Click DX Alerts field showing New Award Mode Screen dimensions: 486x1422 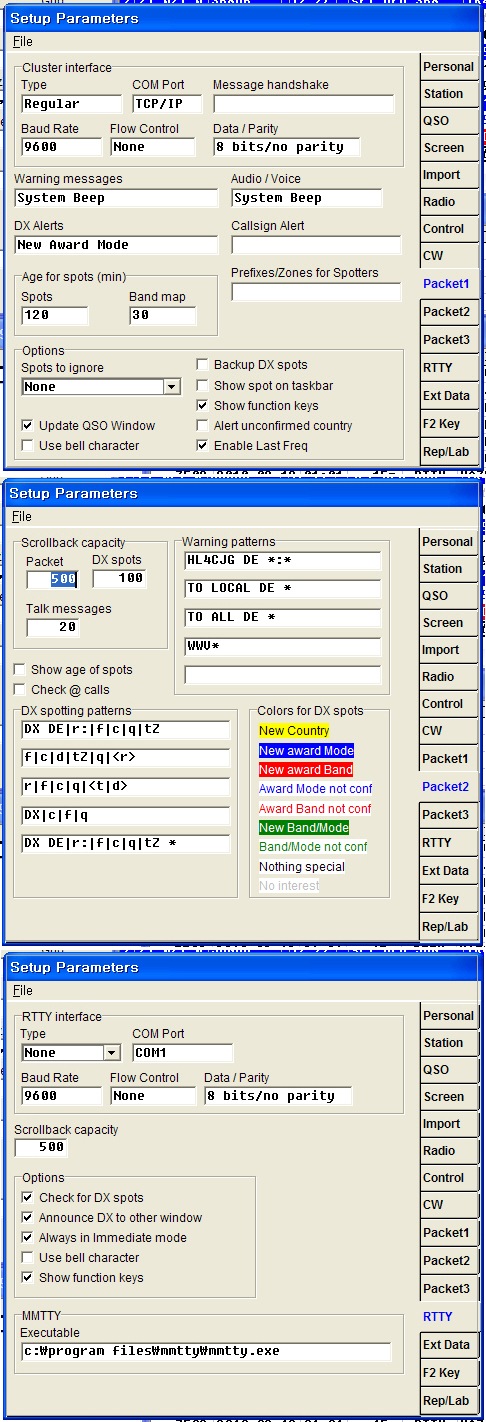(116, 245)
